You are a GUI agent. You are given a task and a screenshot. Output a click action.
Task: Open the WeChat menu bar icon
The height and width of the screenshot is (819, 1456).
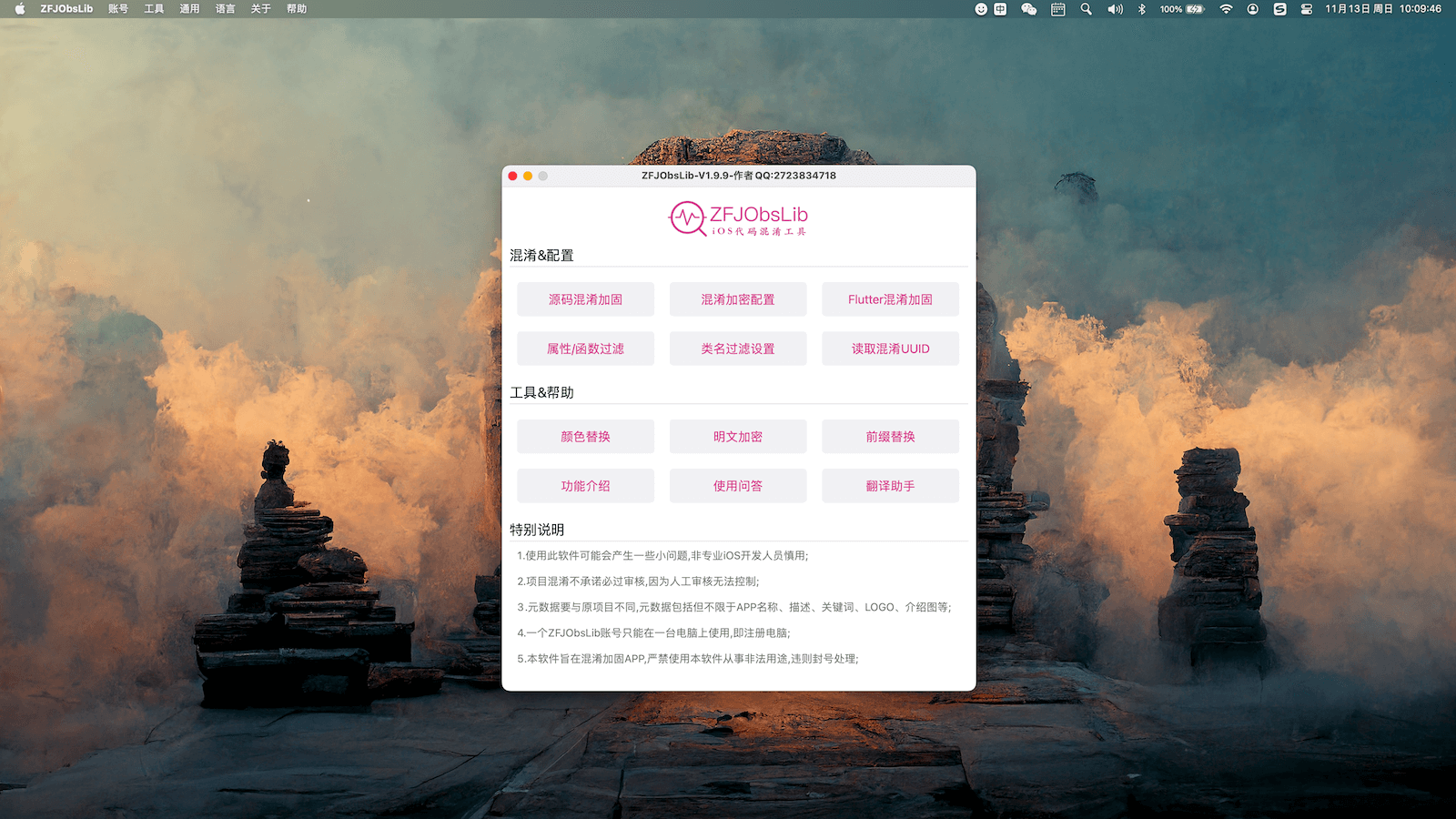tap(1028, 9)
